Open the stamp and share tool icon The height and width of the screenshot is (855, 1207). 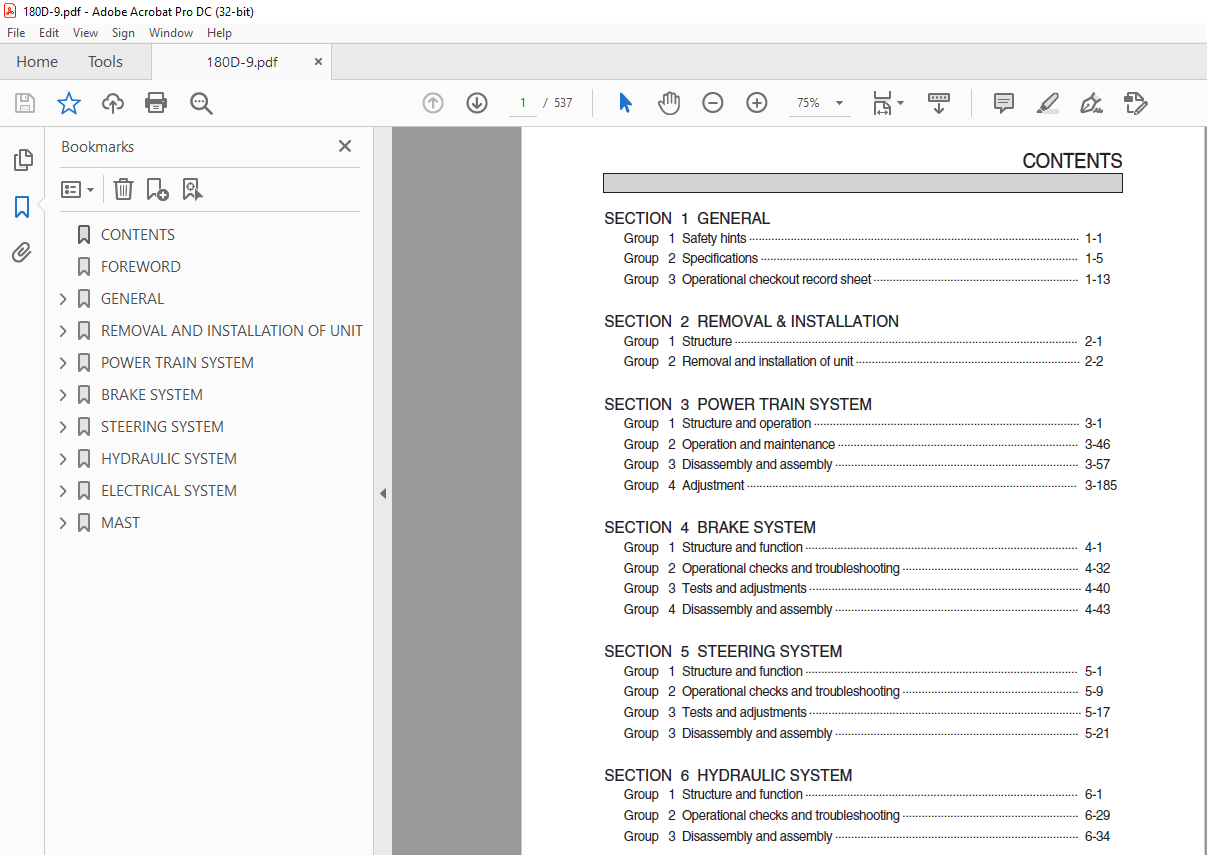tap(1135, 103)
